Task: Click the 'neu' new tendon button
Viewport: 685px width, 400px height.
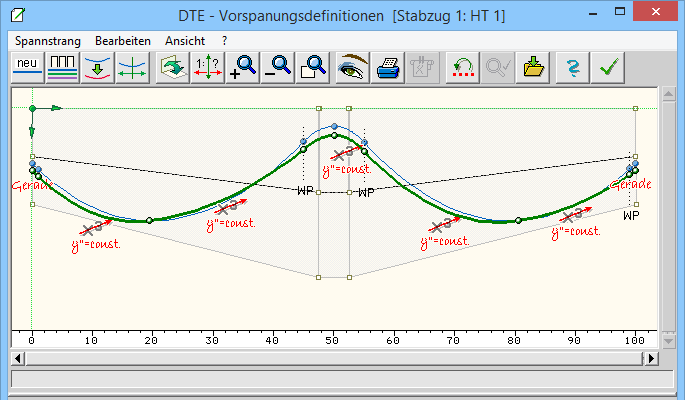Action: 26,67
